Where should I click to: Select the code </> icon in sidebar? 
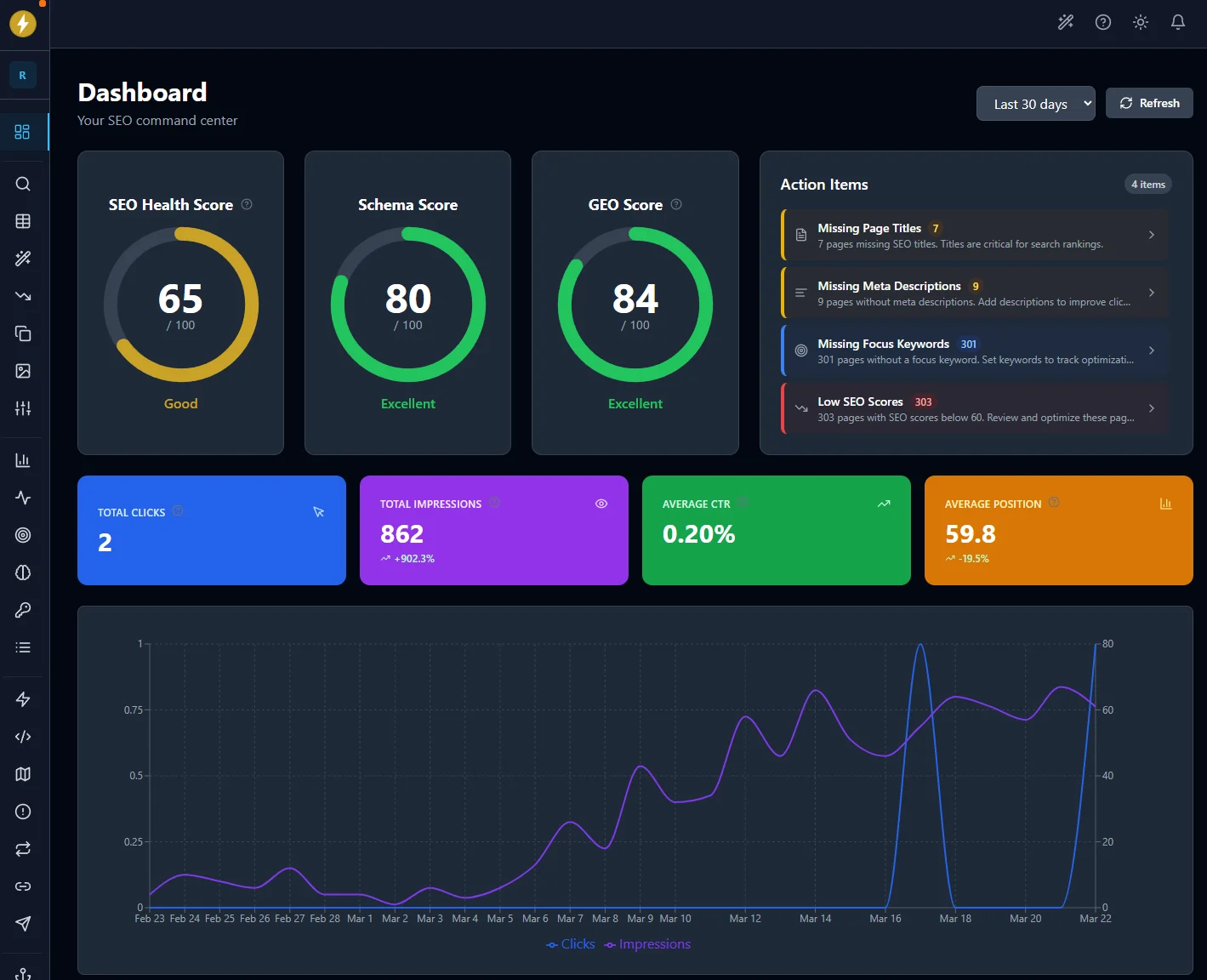tap(23, 736)
